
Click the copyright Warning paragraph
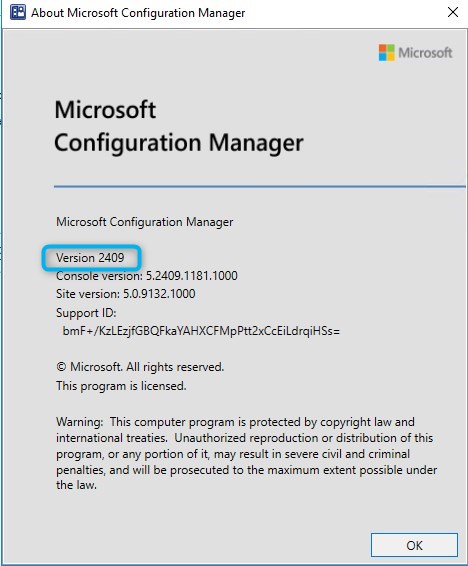click(x=246, y=453)
